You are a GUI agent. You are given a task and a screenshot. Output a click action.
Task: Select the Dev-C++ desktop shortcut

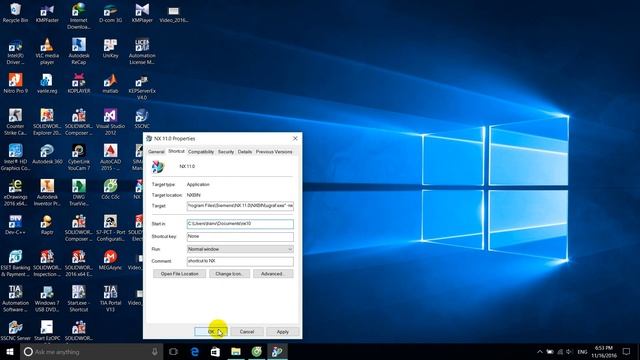tap(16, 224)
